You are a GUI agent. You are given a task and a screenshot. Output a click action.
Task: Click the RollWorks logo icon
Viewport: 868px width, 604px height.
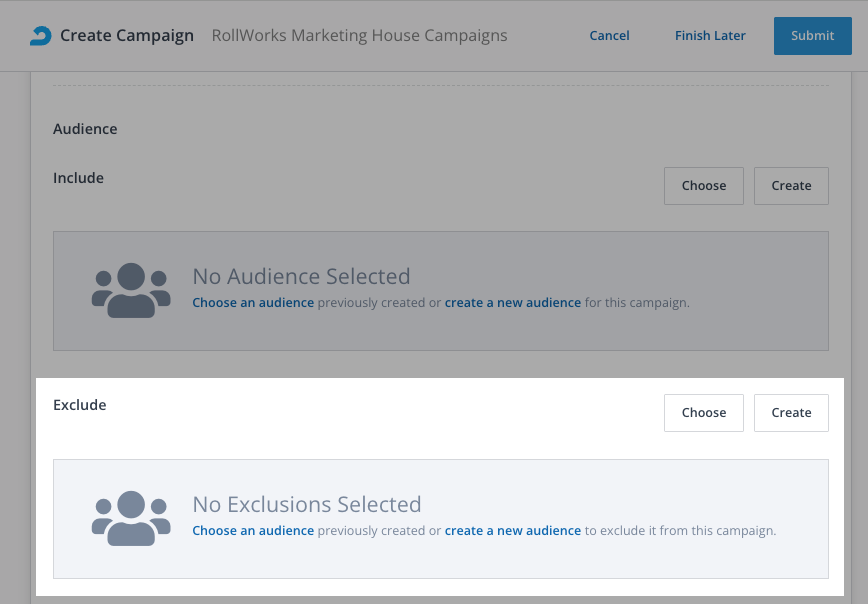tap(39, 36)
